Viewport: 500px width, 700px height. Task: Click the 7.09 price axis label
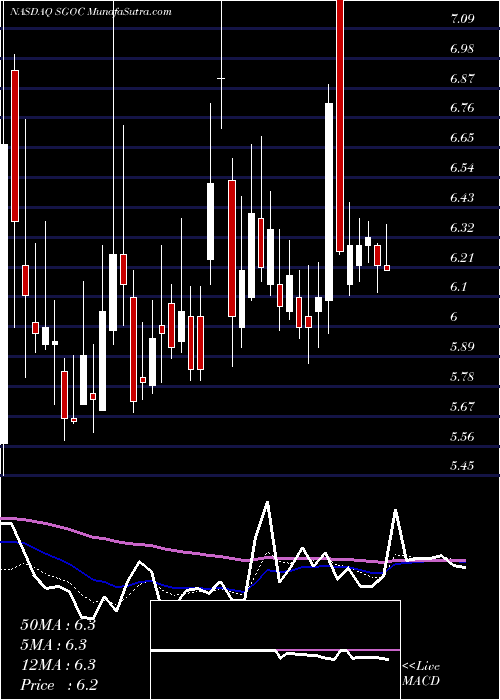tap(462, 19)
